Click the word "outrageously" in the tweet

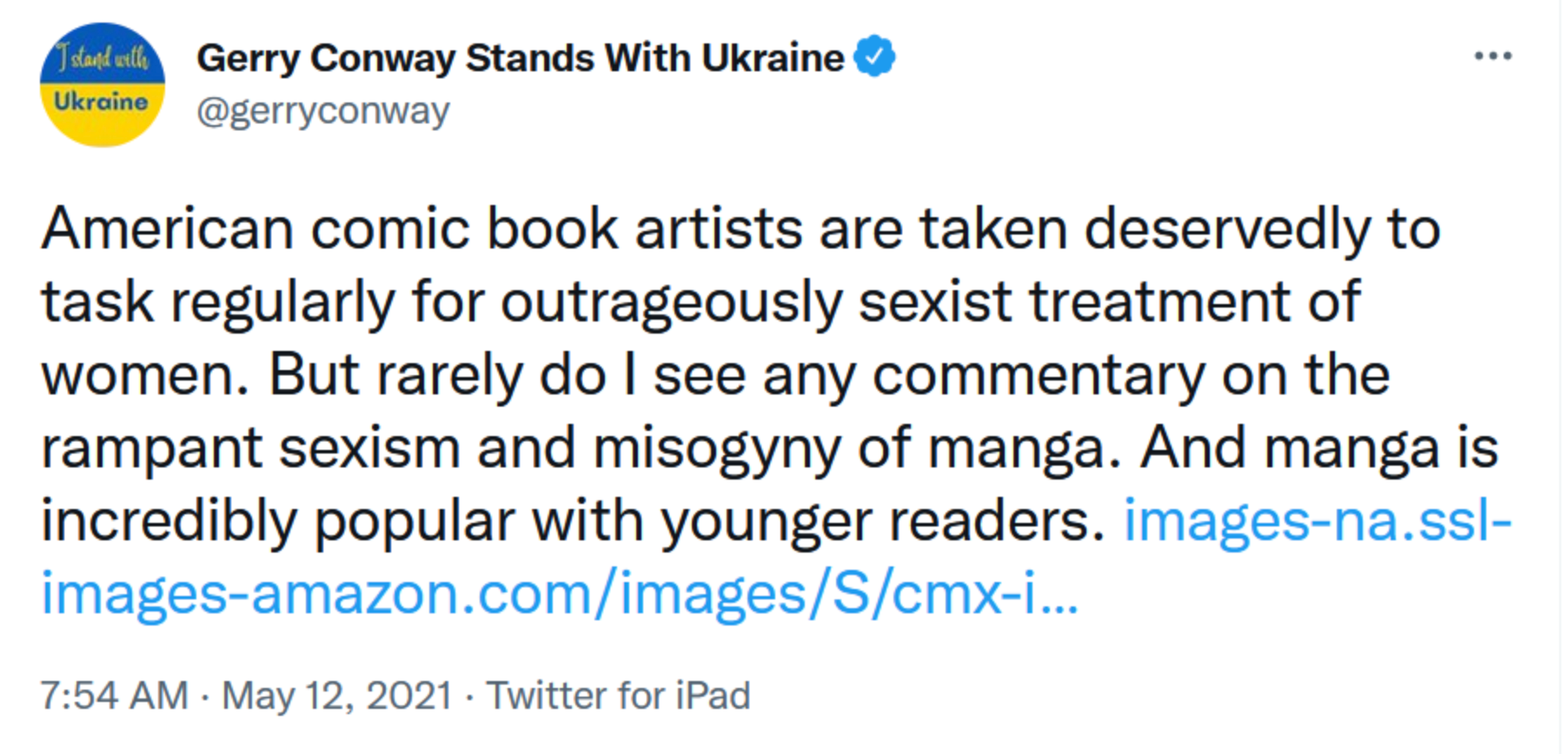(x=672, y=302)
